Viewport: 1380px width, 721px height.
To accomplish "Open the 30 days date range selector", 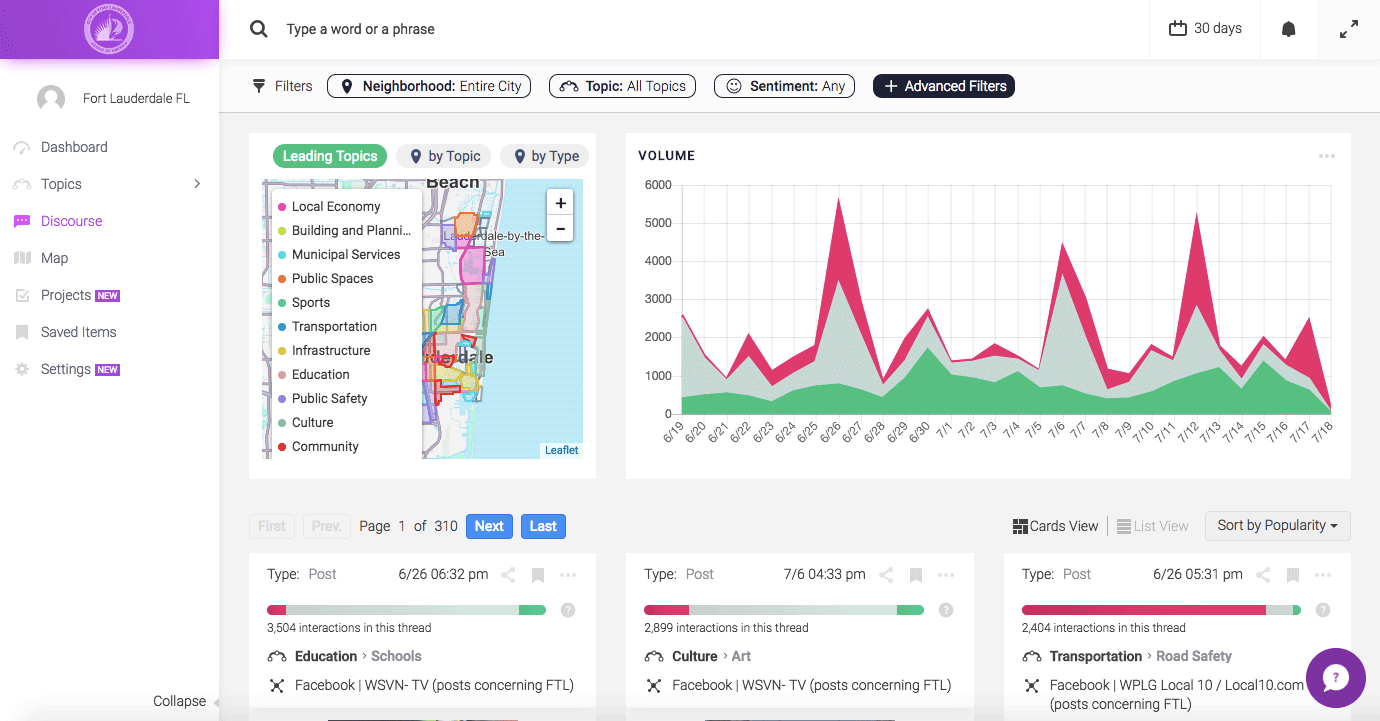I will click(1205, 29).
